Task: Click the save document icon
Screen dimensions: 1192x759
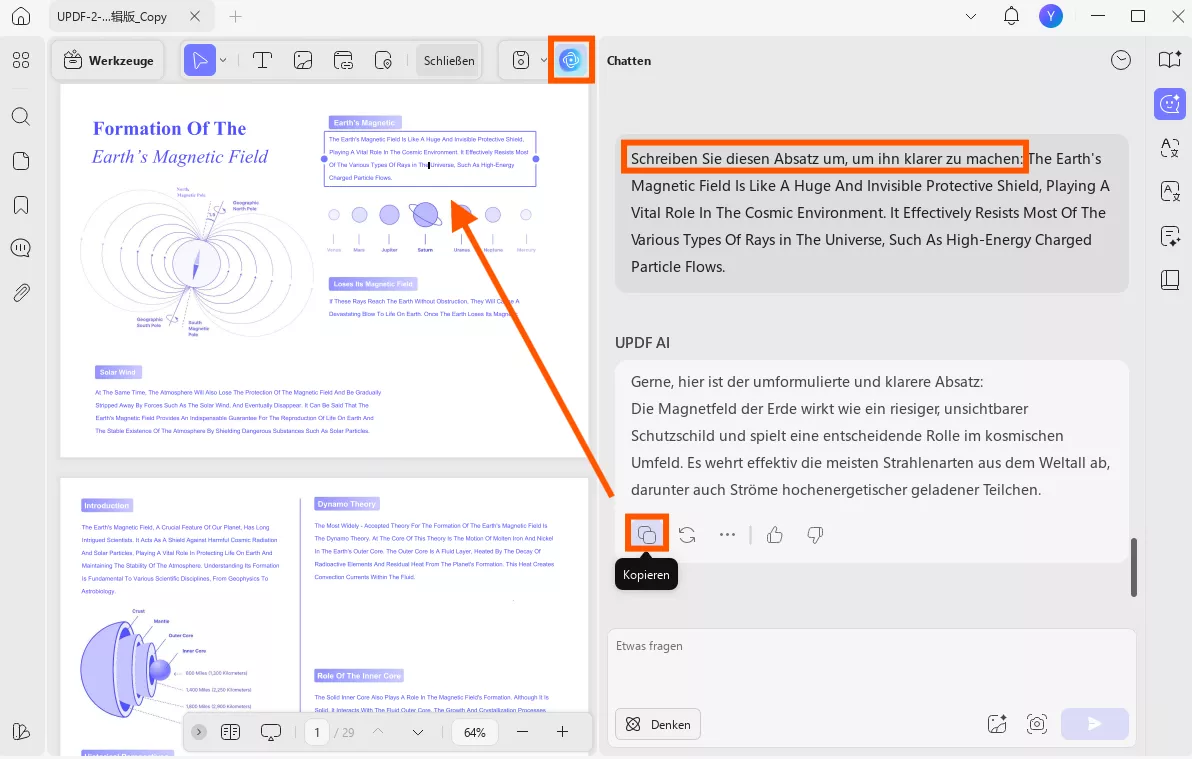Action: (521, 60)
